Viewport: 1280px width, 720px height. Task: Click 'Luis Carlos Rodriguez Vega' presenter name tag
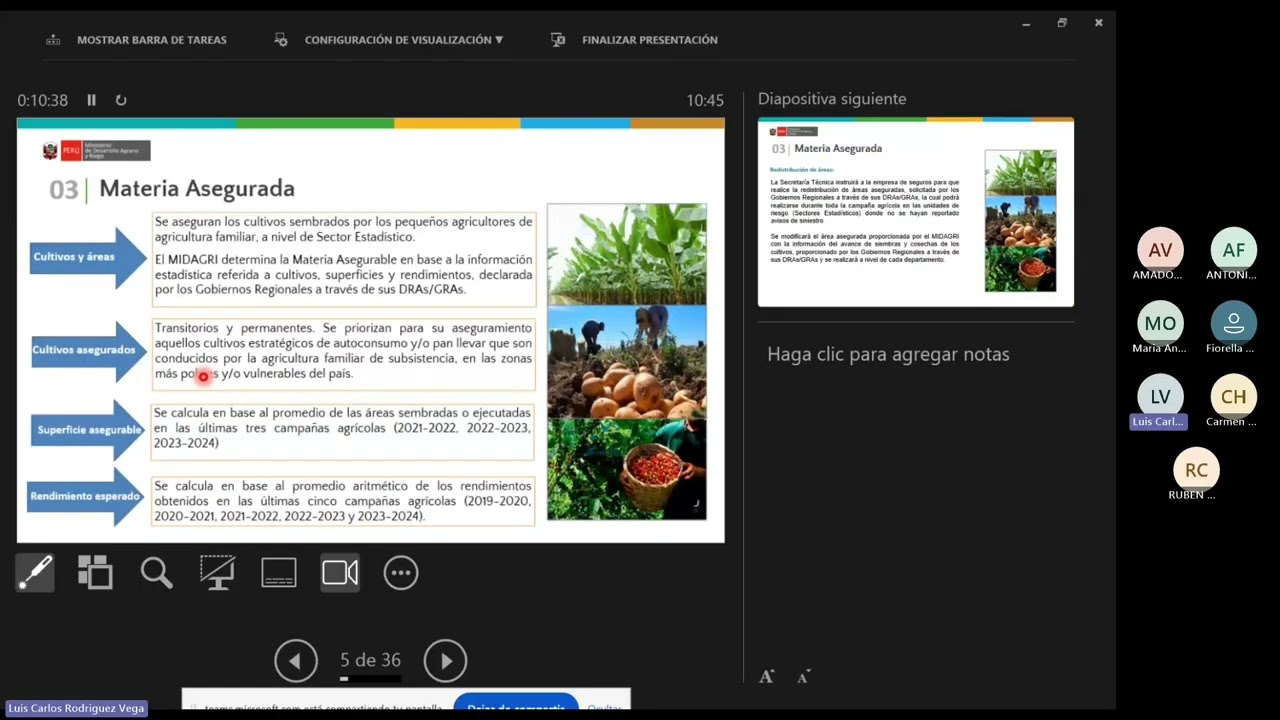pyautogui.click(x=76, y=708)
